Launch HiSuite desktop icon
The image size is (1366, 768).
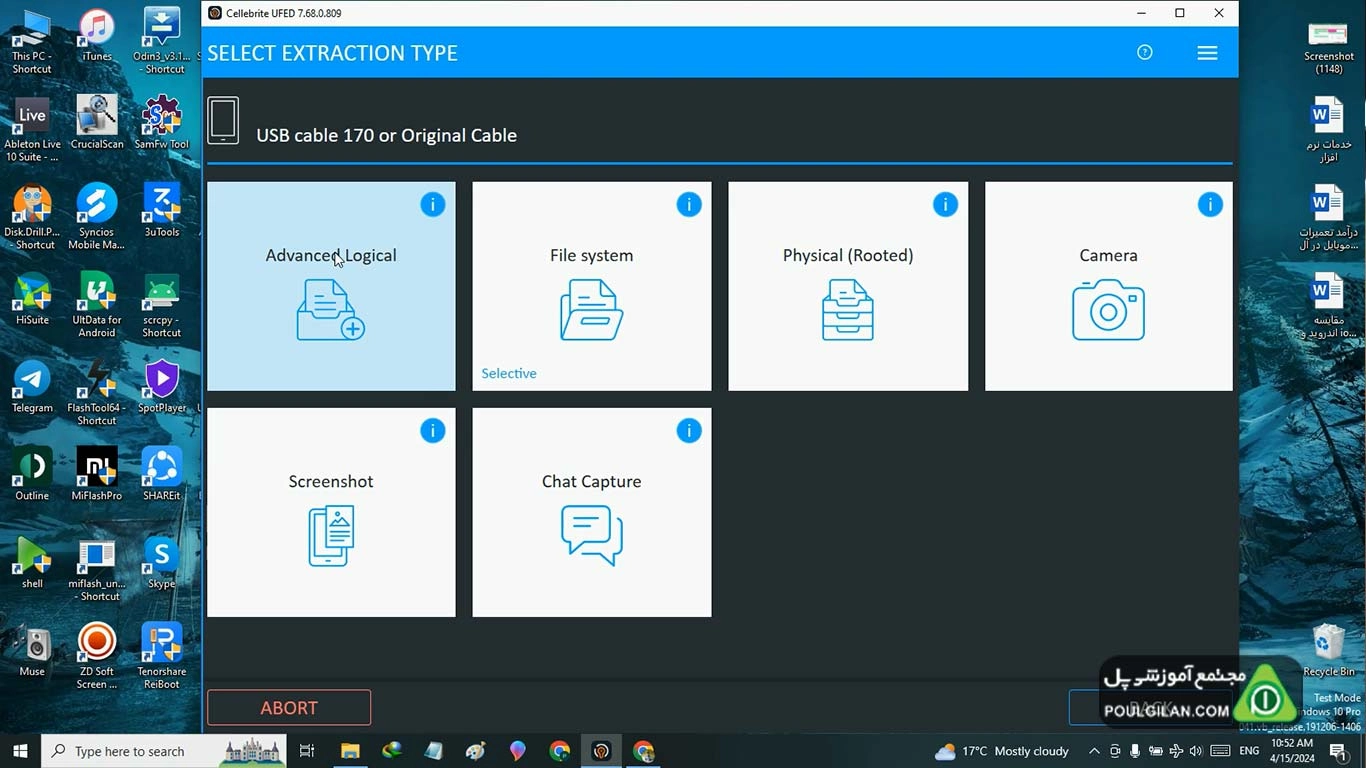(x=32, y=299)
